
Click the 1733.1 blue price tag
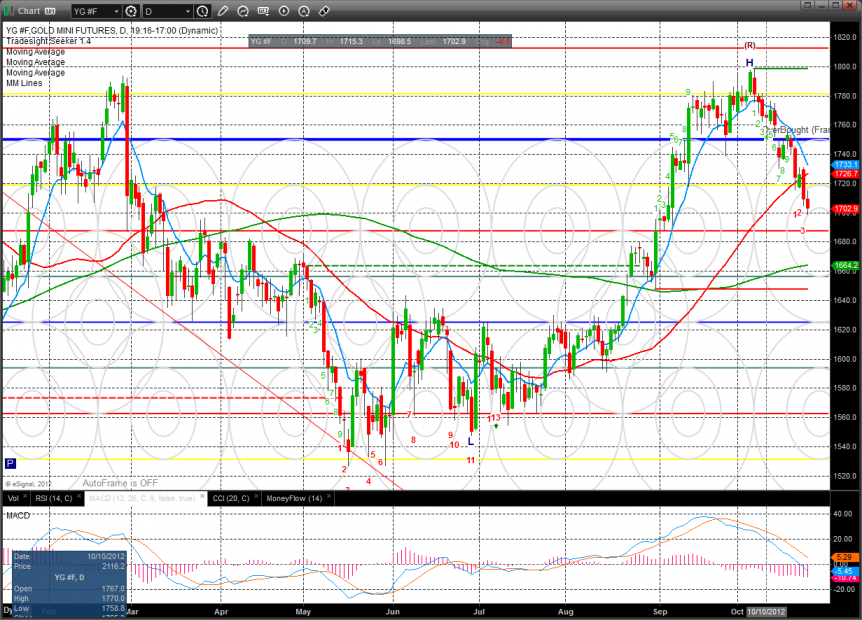[845, 165]
